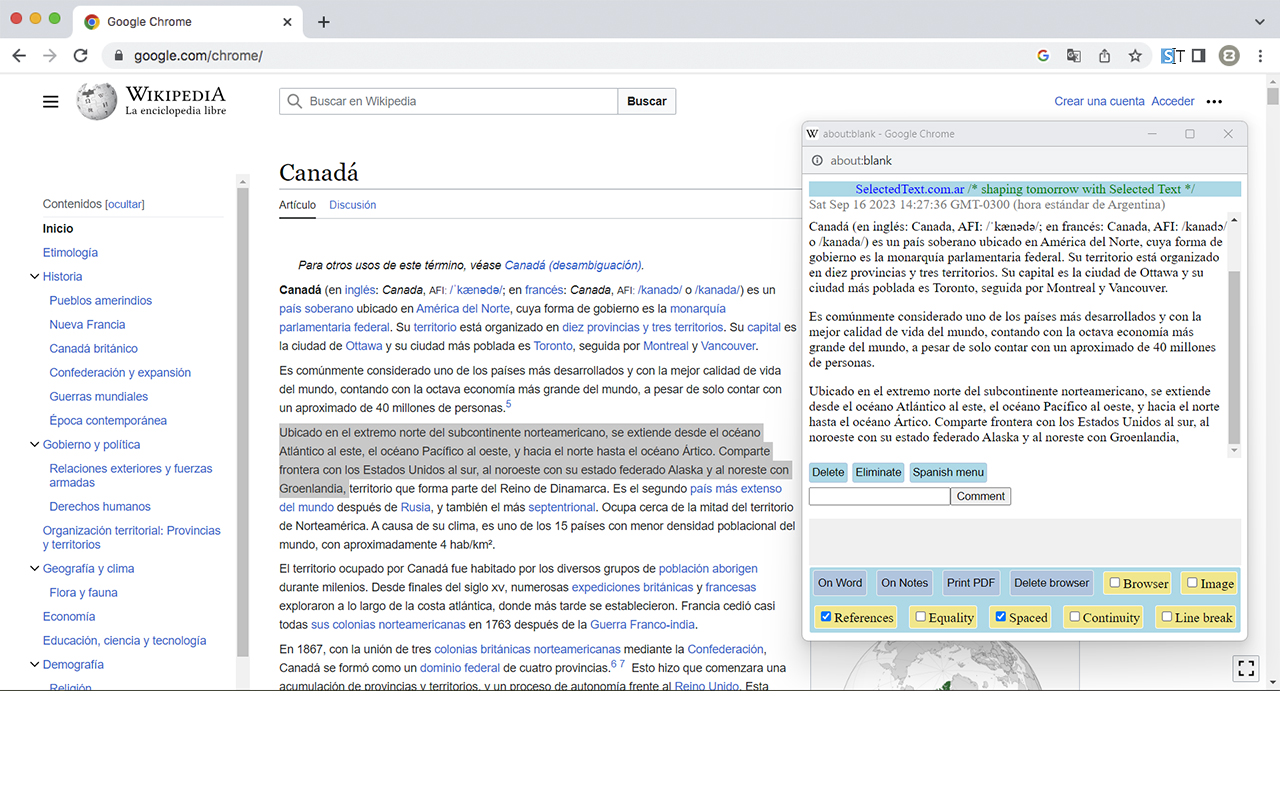Uncheck the References checkbox
The width and height of the screenshot is (1280, 800).
826,616
